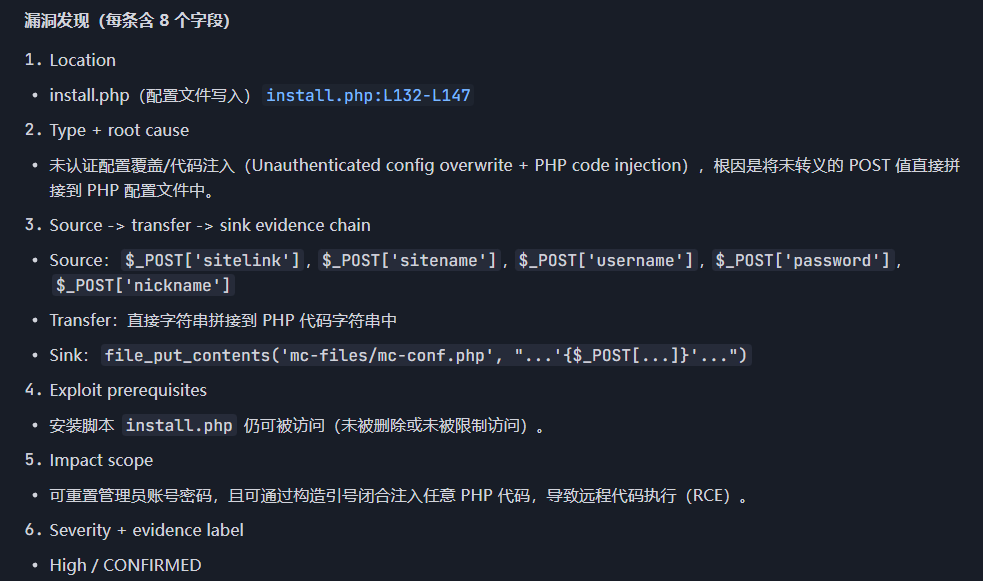The image size is (983, 581).
Task: Select the Type + root cause item
Action: pyautogui.click(x=118, y=130)
